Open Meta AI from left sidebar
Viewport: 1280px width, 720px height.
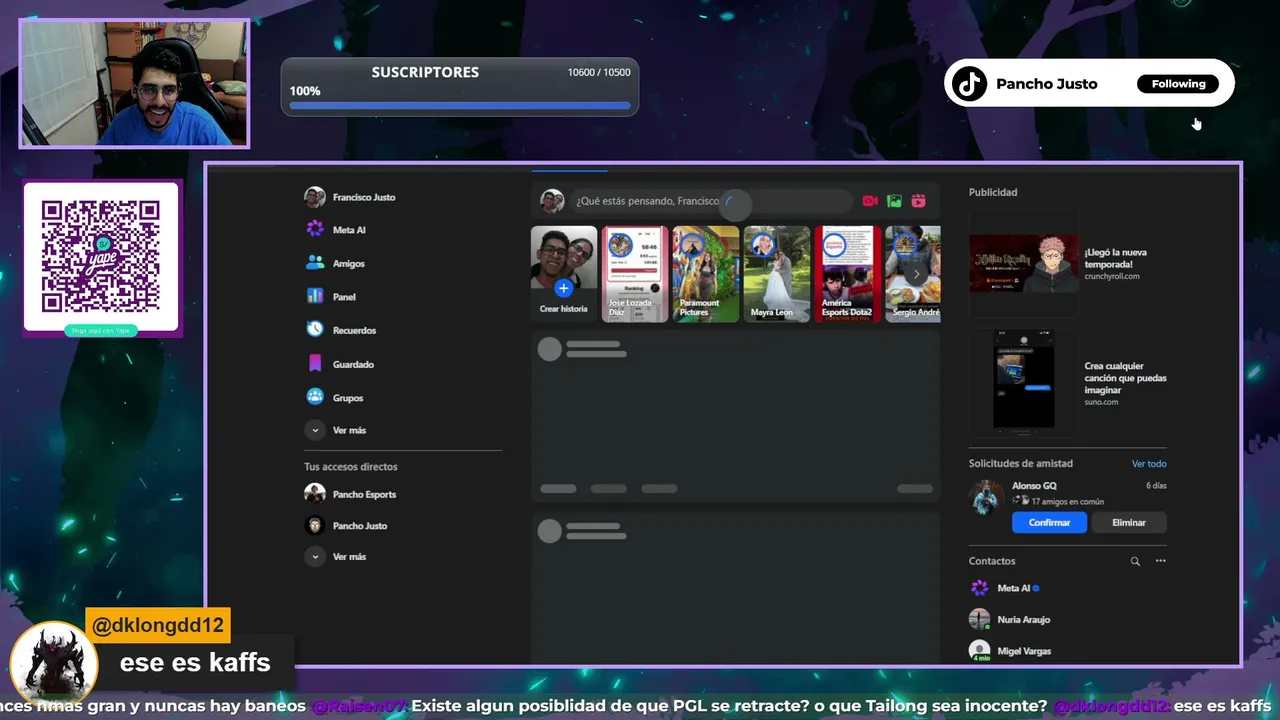(336, 230)
